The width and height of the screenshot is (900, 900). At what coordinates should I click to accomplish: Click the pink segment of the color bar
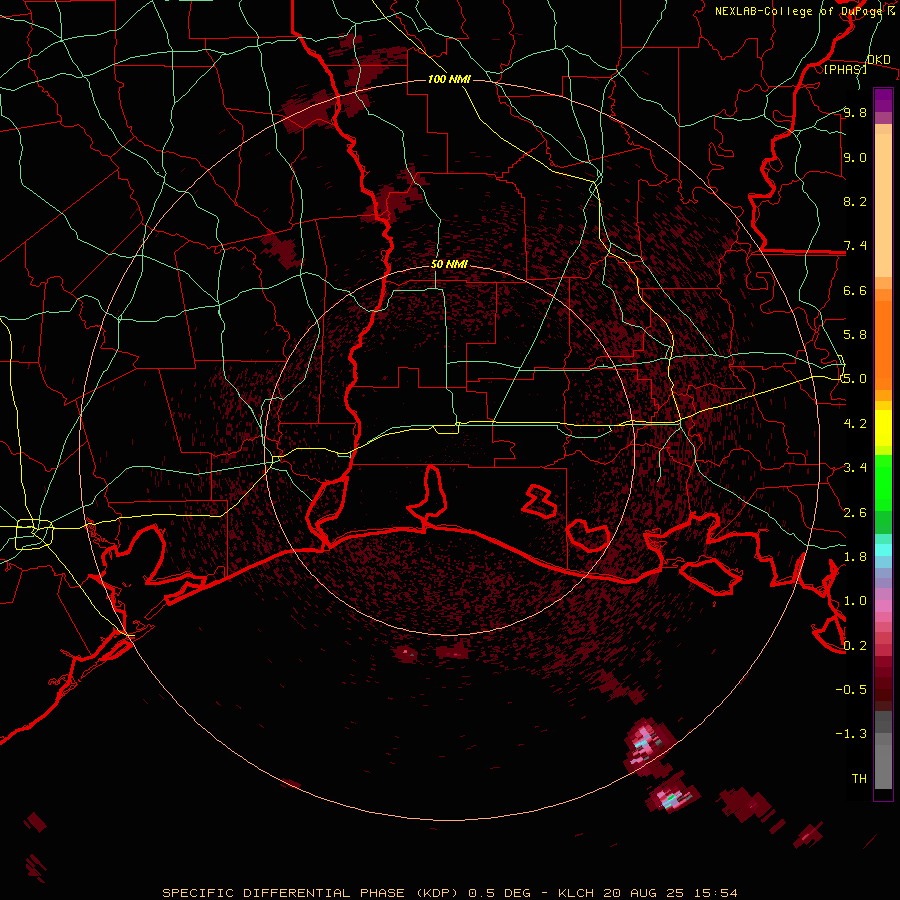point(883,606)
